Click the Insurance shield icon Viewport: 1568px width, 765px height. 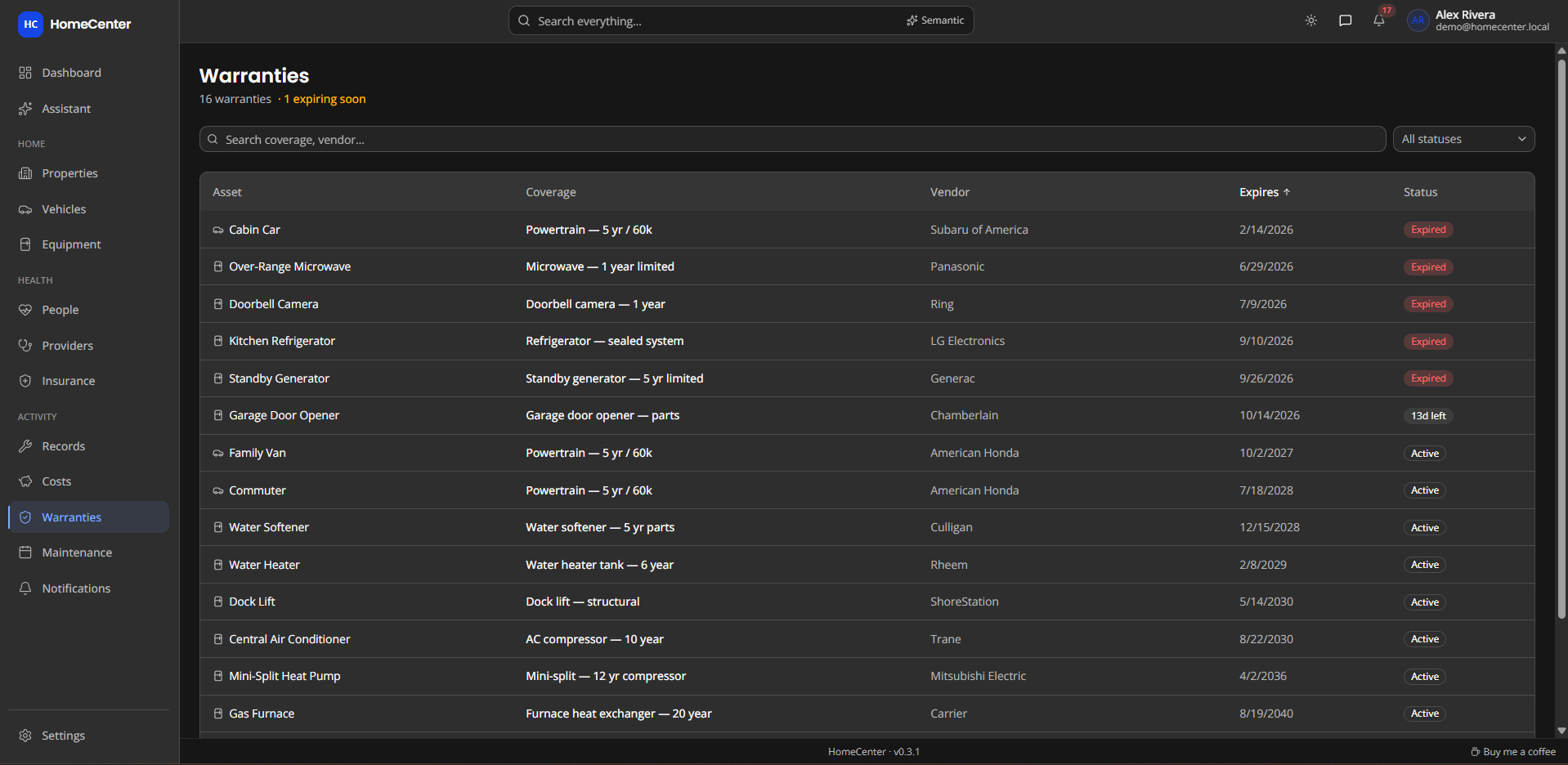[25, 381]
